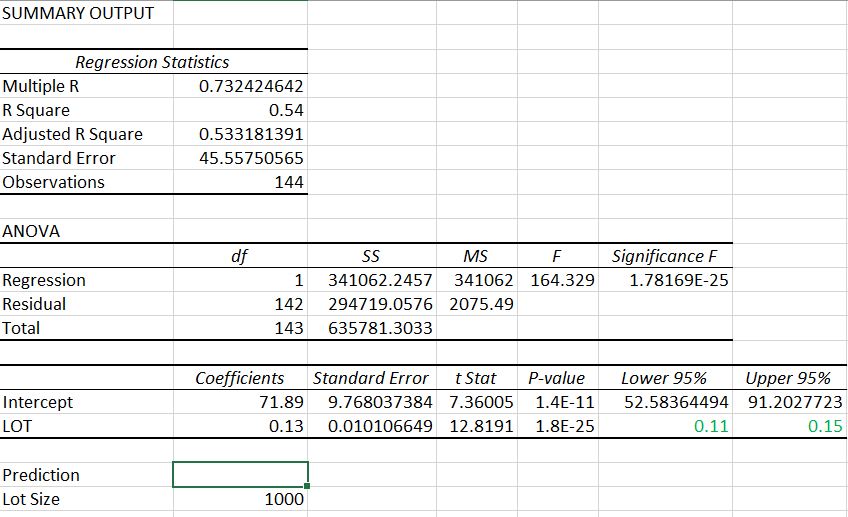Select Residual MS value 2075.49
Image resolution: width=848 pixels, height=517 pixels.
(481, 304)
